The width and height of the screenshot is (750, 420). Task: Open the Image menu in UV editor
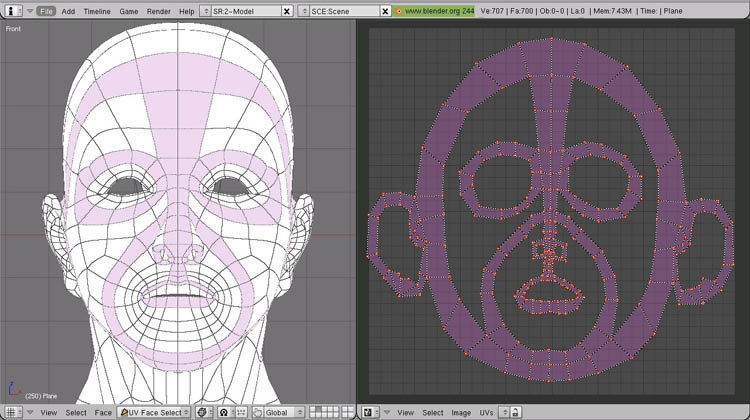(x=460, y=412)
